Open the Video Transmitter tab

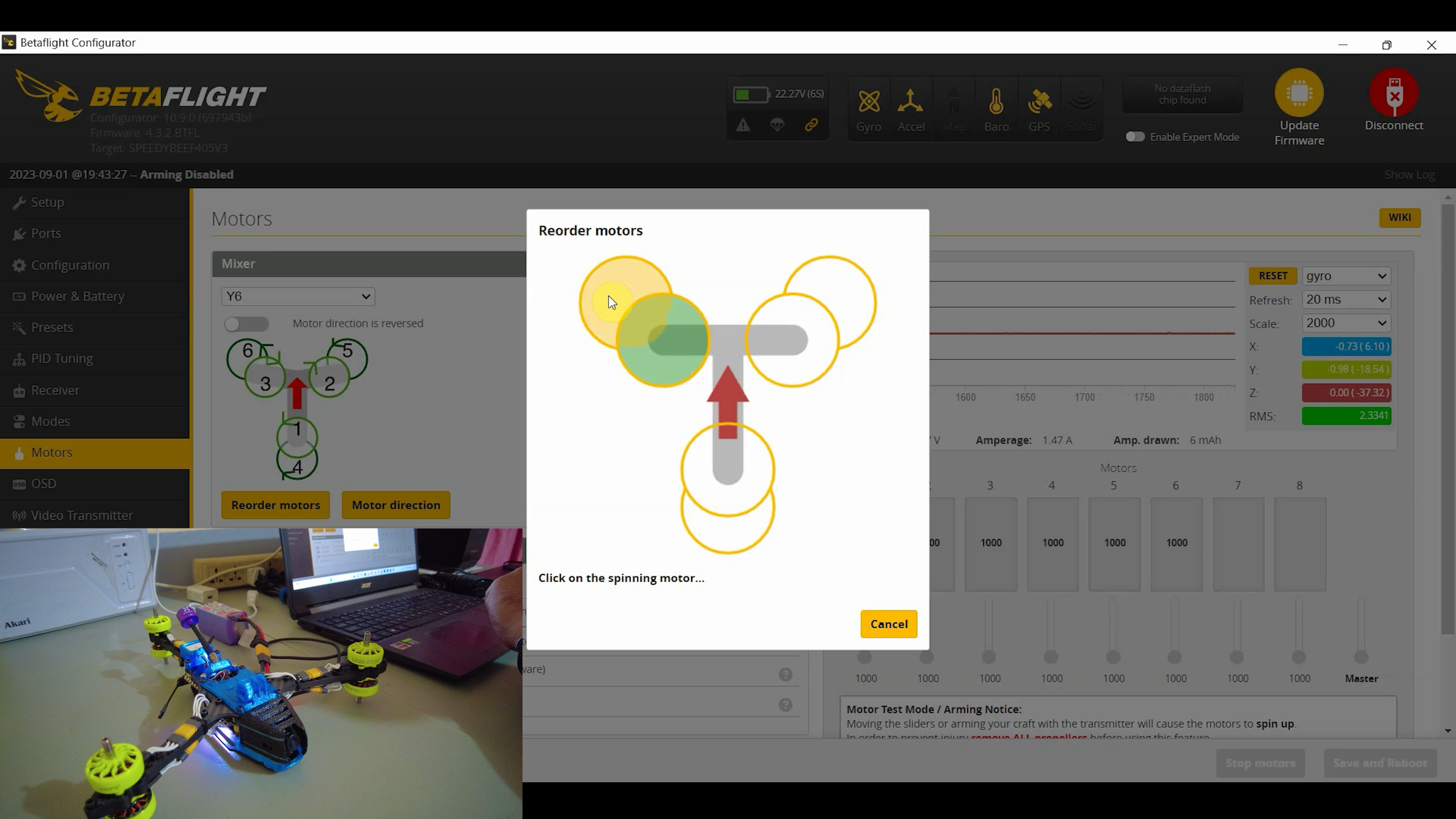click(x=95, y=515)
